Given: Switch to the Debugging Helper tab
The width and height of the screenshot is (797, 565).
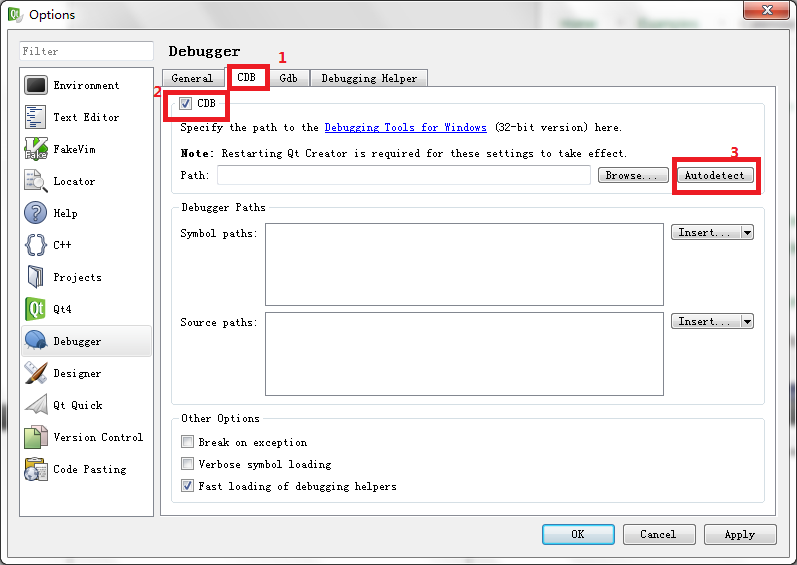Looking at the screenshot, I should coord(369,78).
